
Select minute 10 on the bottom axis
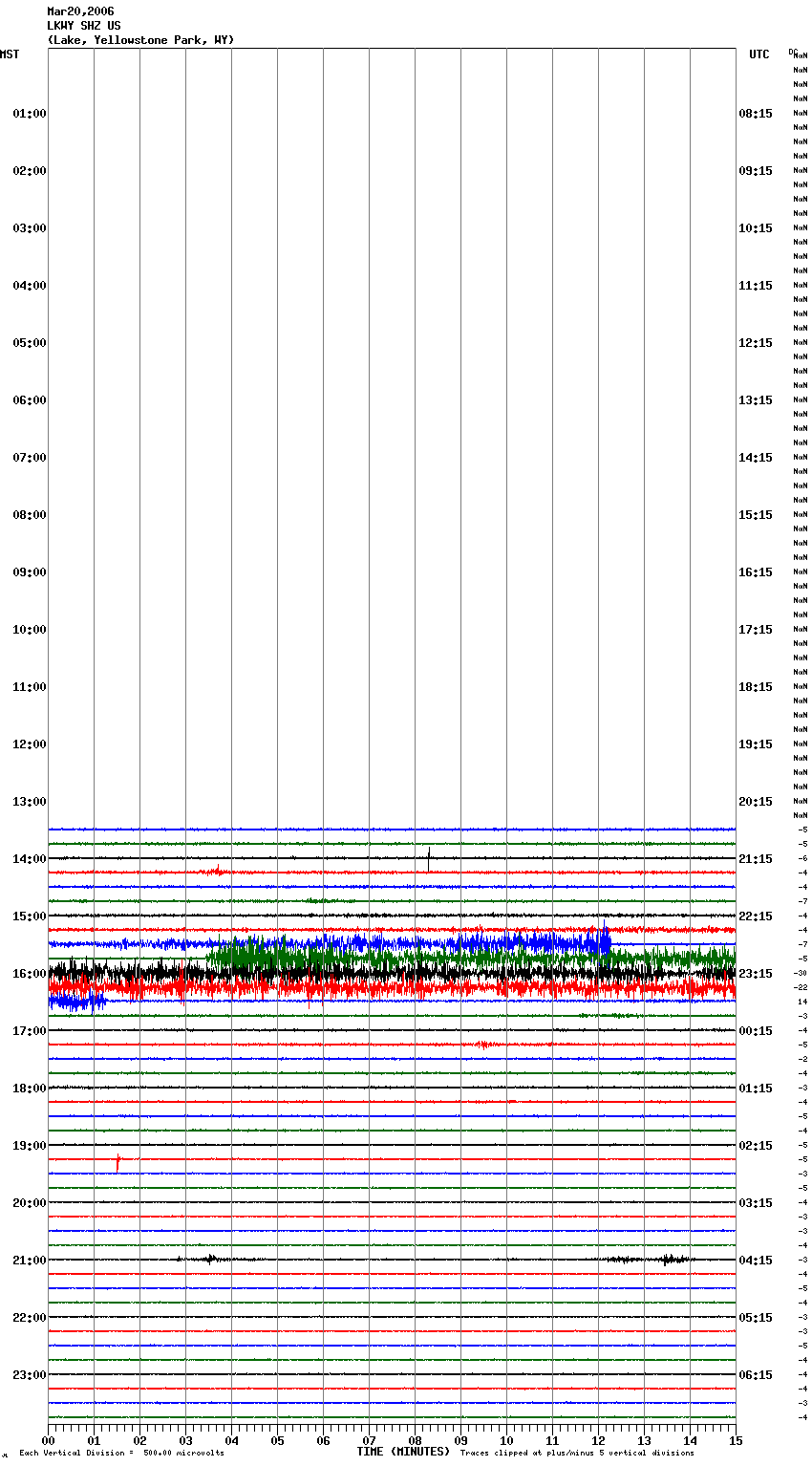pos(506,1440)
